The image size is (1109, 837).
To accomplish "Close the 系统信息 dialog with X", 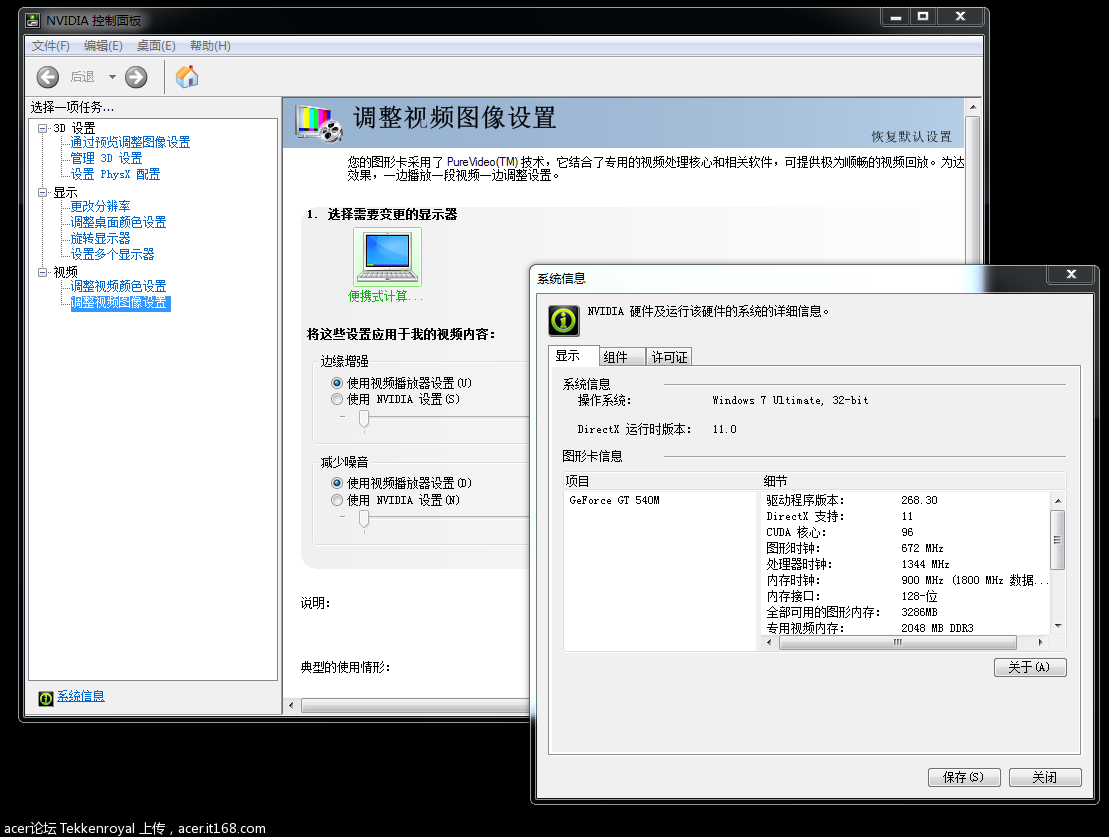I will pos(1072,275).
